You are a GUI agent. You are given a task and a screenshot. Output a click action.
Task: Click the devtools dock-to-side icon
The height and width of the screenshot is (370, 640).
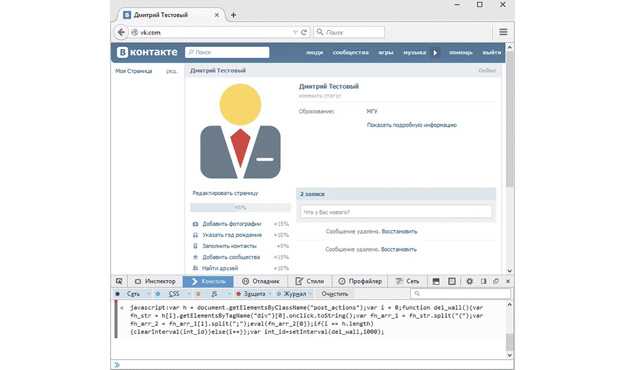click(x=484, y=281)
